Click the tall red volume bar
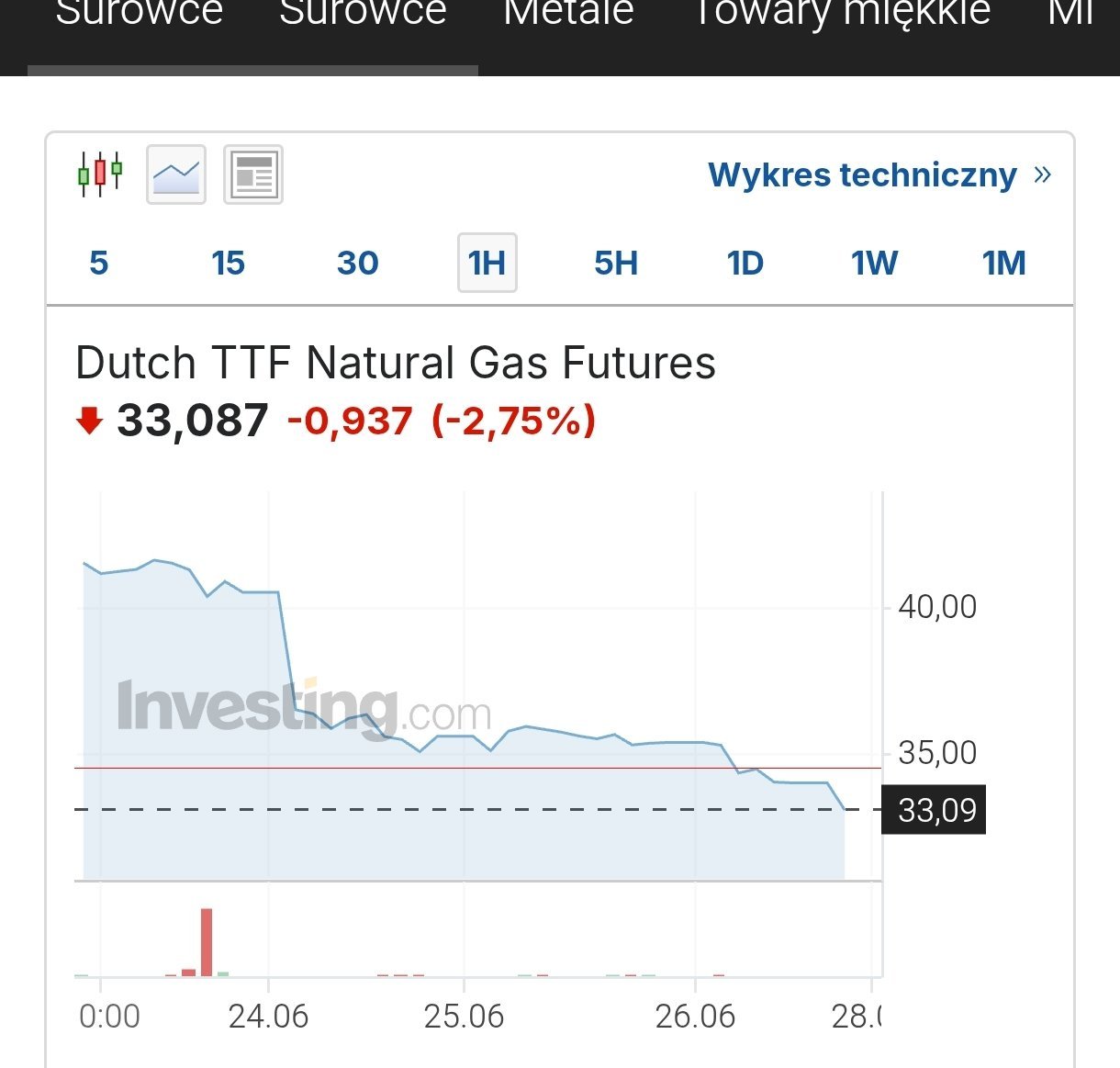 pyautogui.click(x=207, y=941)
